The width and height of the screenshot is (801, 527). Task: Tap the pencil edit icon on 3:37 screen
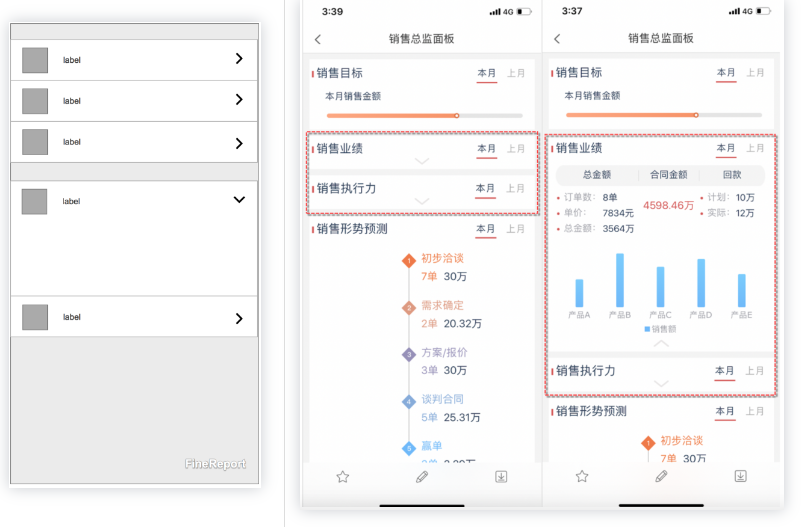pyautogui.click(x=661, y=476)
